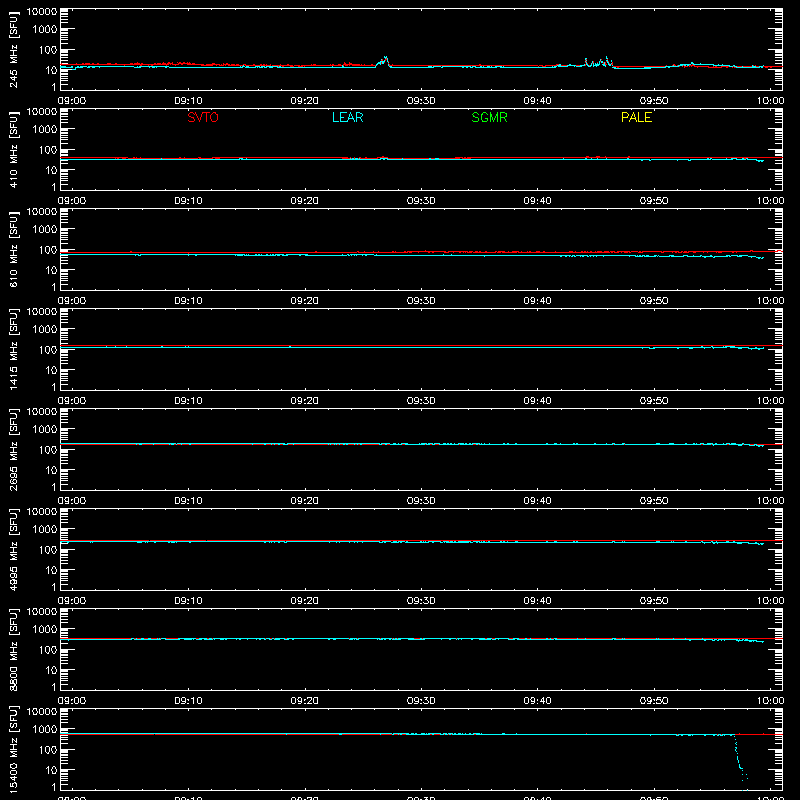Select the 8800 MHz [SFU] axis title

(x=14, y=649)
